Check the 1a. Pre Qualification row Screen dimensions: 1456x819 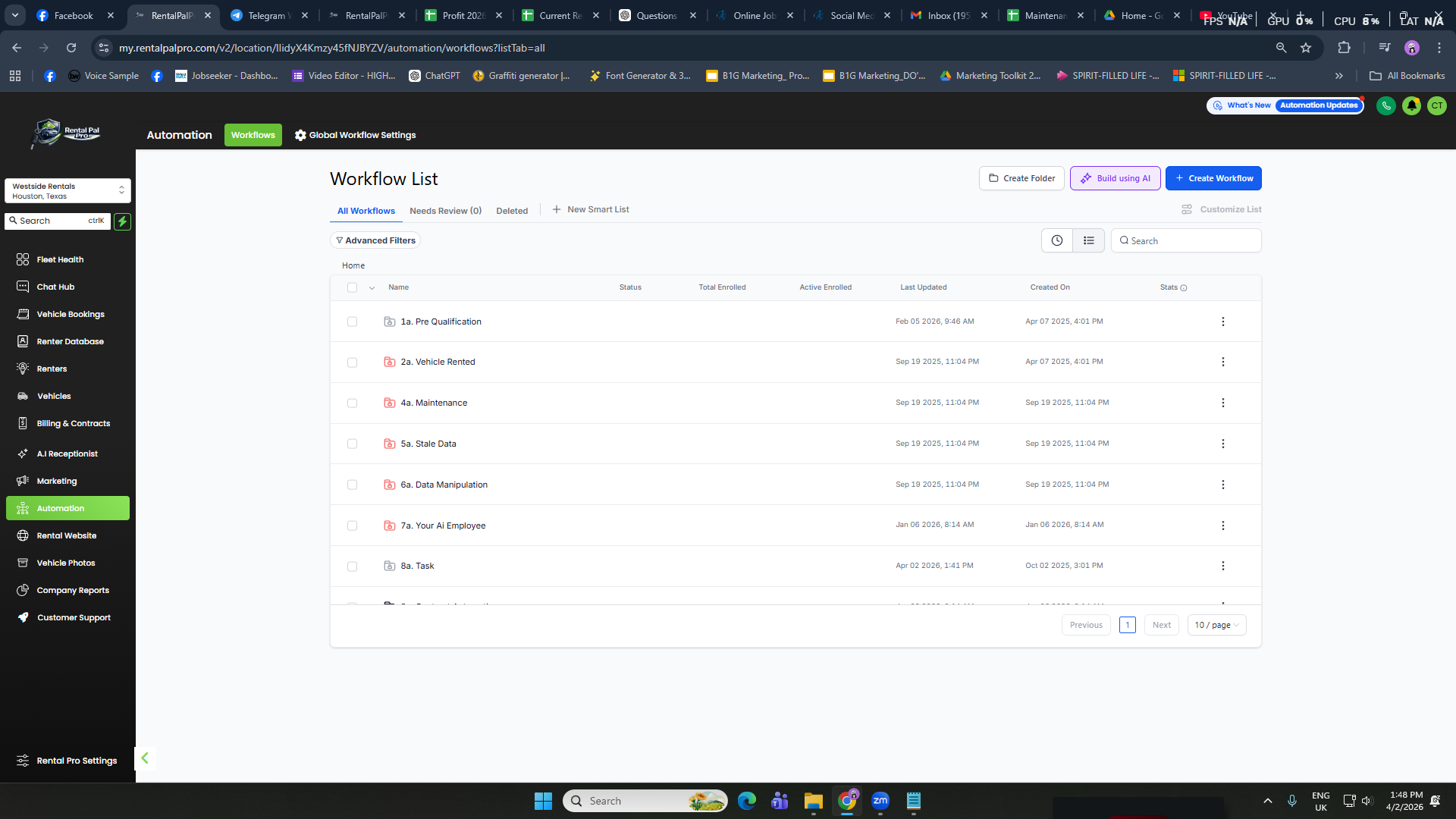[x=352, y=322]
